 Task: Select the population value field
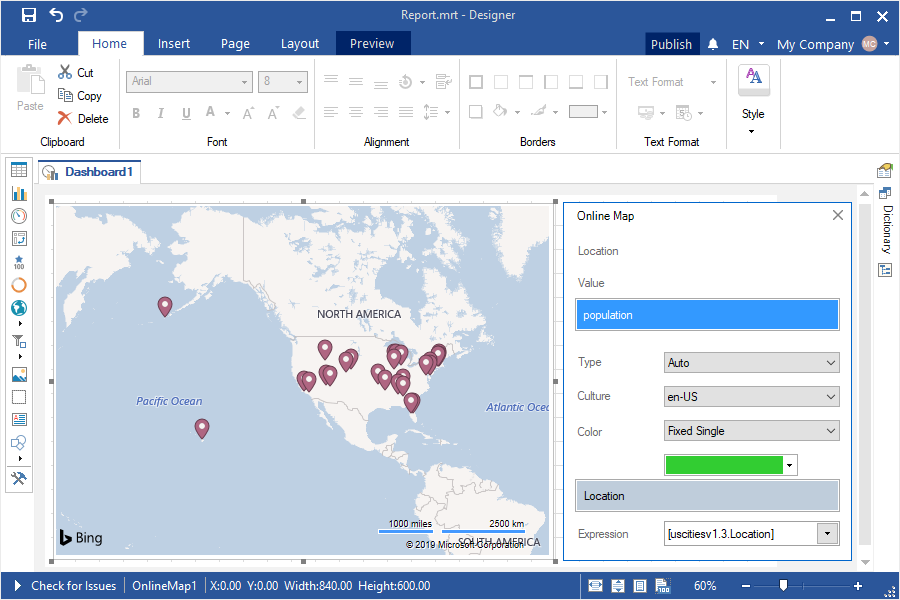pos(707,315)
